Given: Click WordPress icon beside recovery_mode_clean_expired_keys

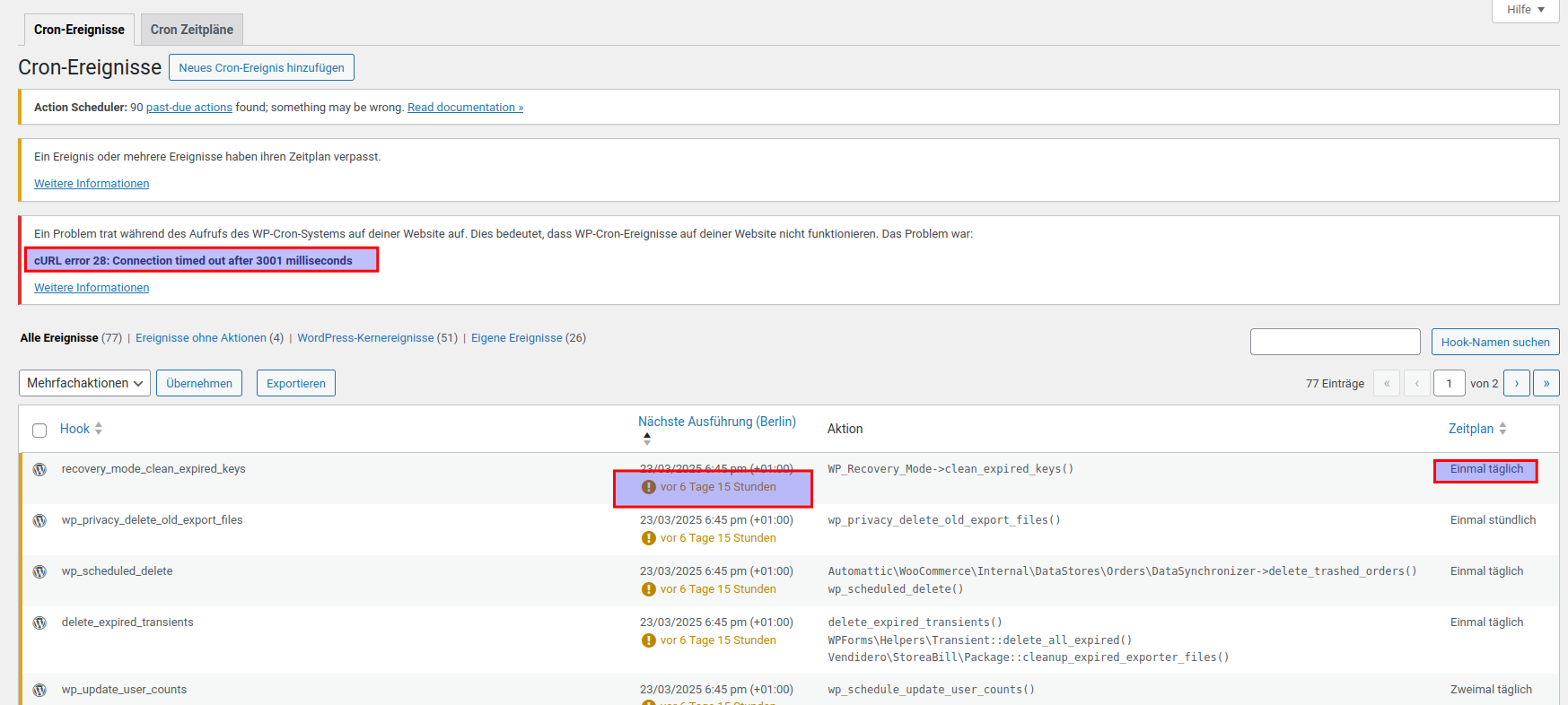Looking at the screenshot, I should point(39,469).
